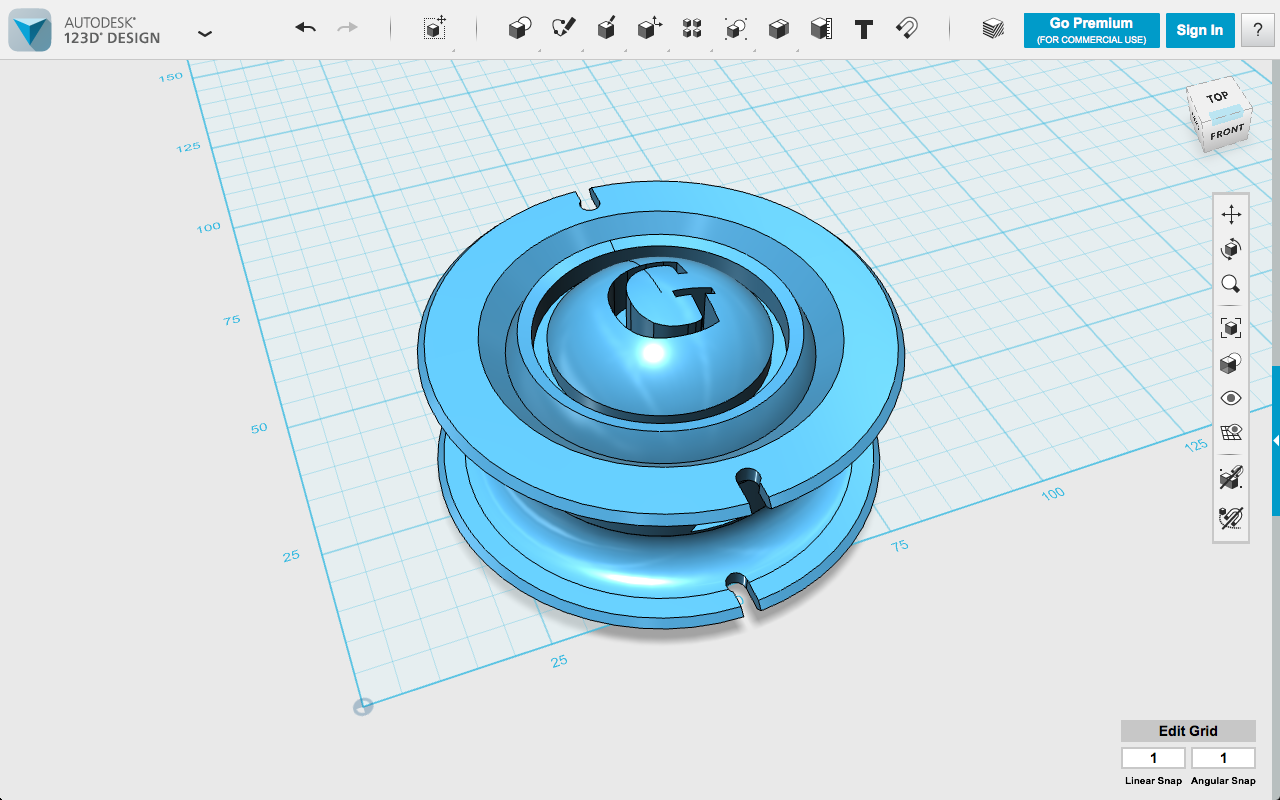Open the Help question mark button
Viewport: 1280px width, 800px height.
1257,30
